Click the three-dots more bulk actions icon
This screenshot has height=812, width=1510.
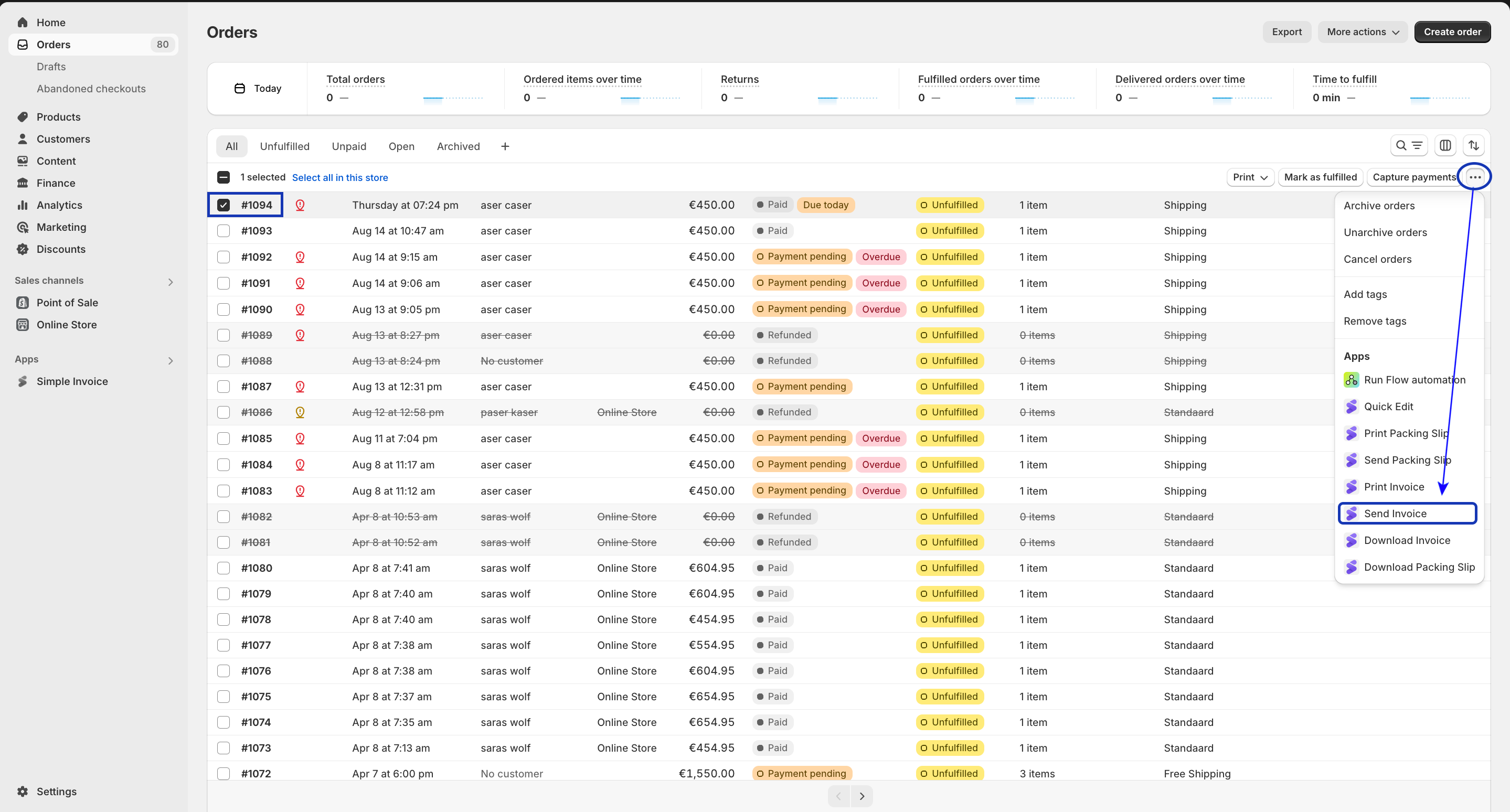tap(1475, 177)
